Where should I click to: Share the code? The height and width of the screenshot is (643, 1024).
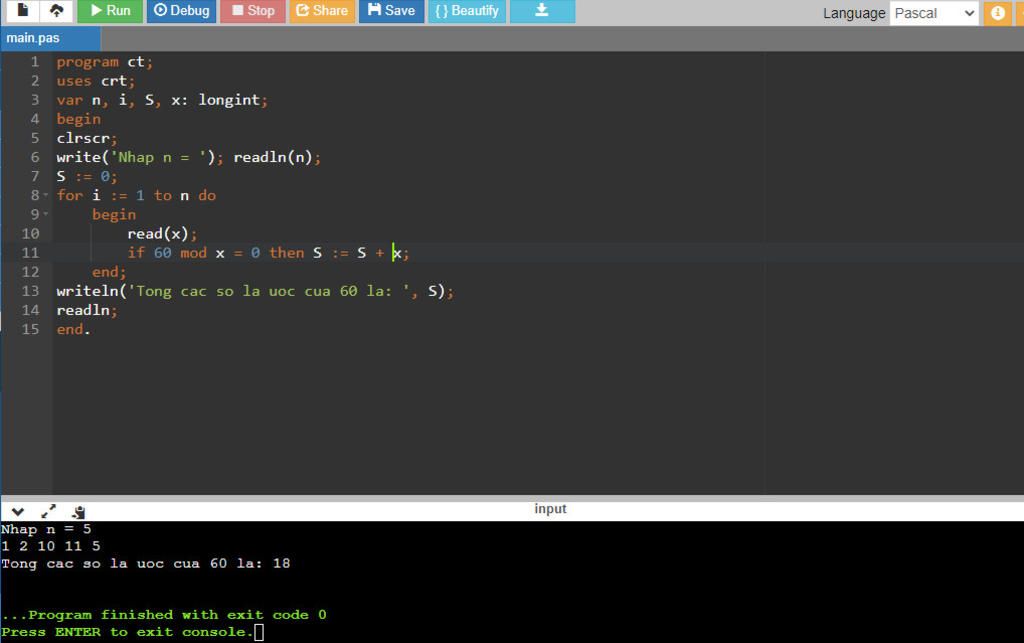click(323, 10)
